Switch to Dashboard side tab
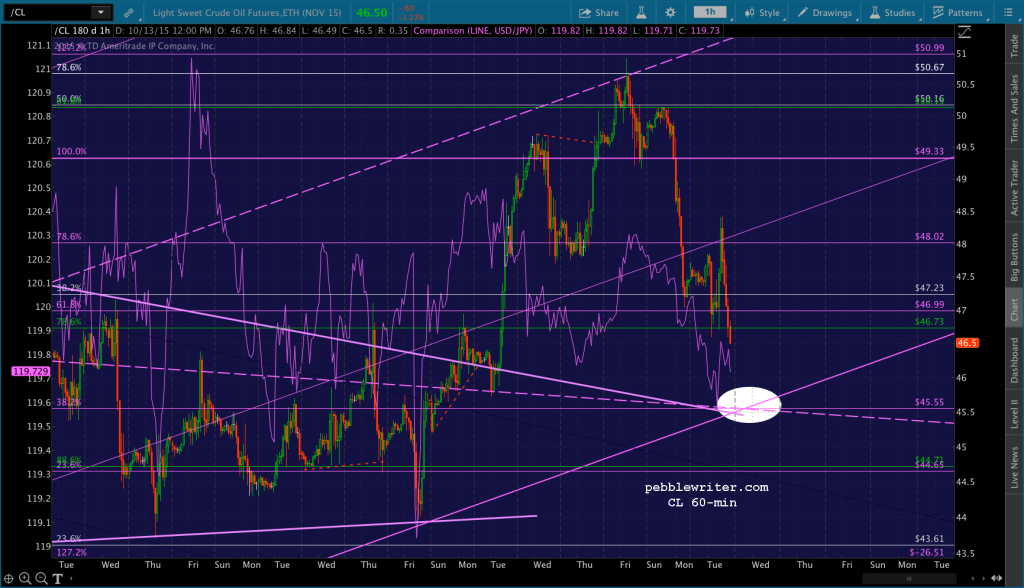The width and height of the screenshot is (1024, 588). pyautogui.click(x=1014, y=360)
